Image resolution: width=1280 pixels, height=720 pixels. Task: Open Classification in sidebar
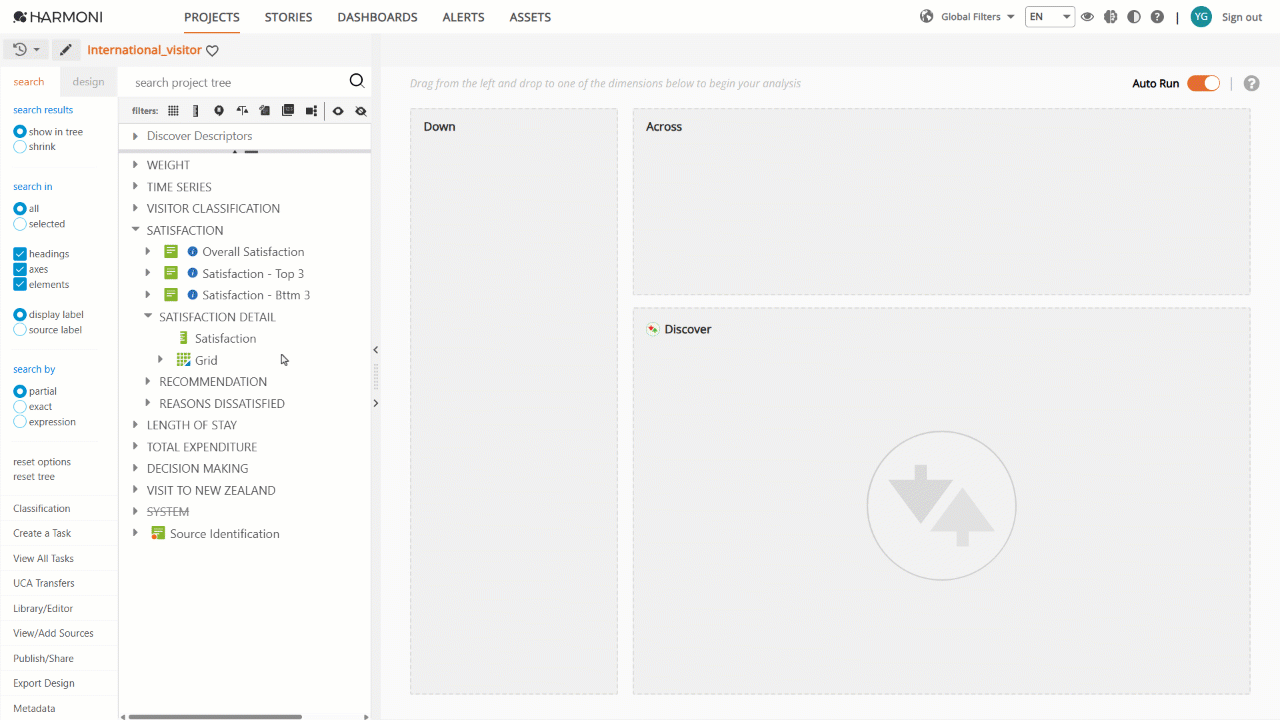(42, 508)
